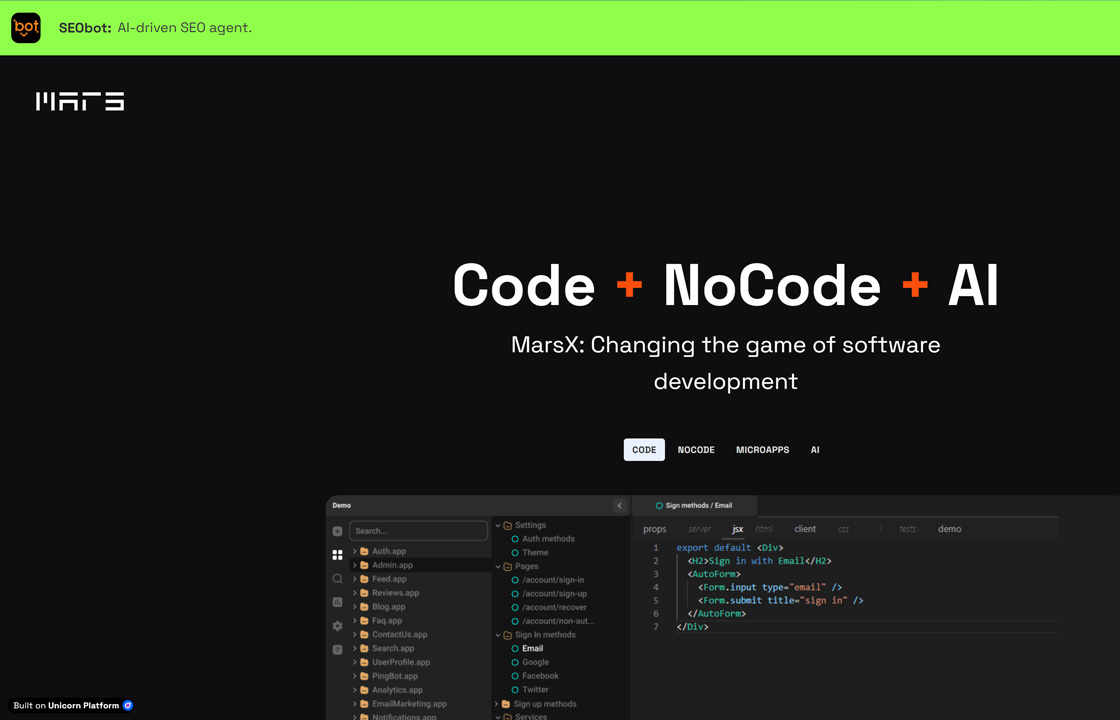The width and height of the screenshot is (1120, 720).
Task: Click the circle icon beside Twitter
Action: (515, 690)
